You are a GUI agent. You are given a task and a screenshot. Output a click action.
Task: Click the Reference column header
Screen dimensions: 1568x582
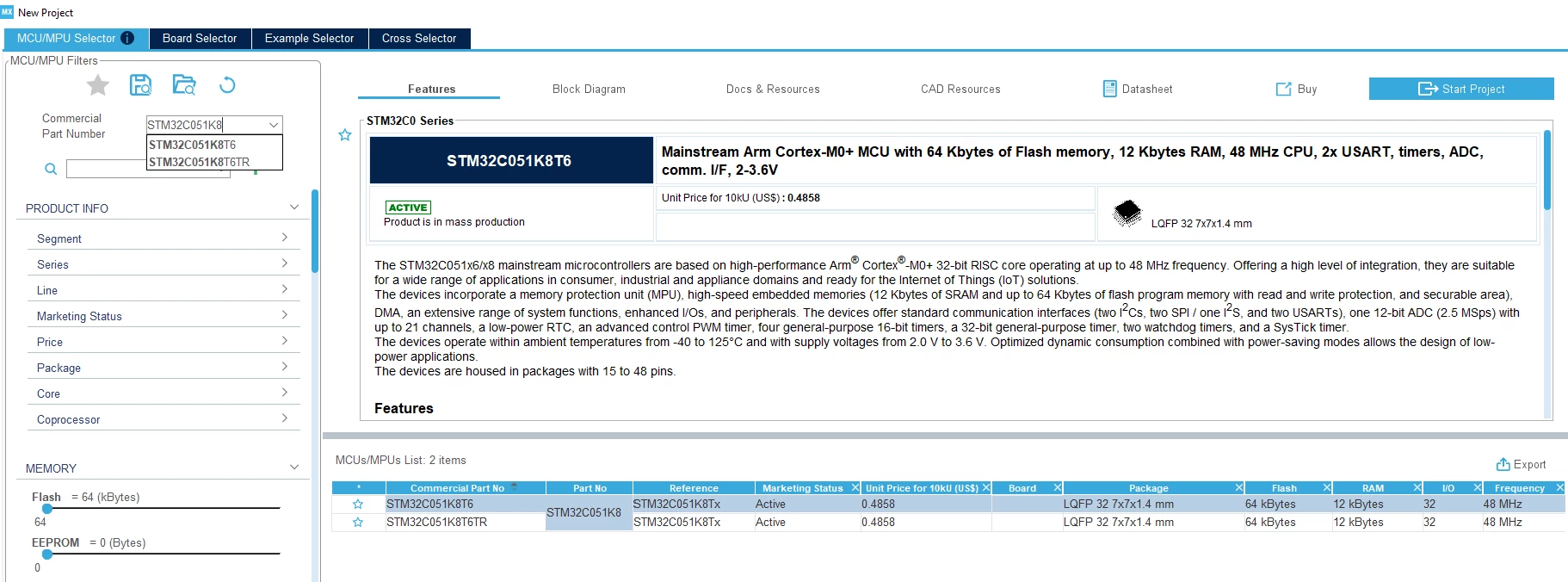(694, 487)
